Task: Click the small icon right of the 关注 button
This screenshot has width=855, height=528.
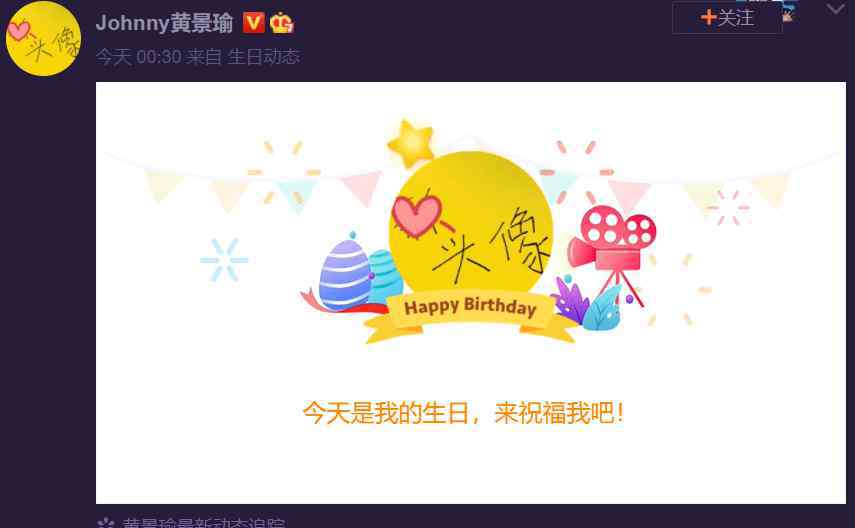Action: pos(788,13)
